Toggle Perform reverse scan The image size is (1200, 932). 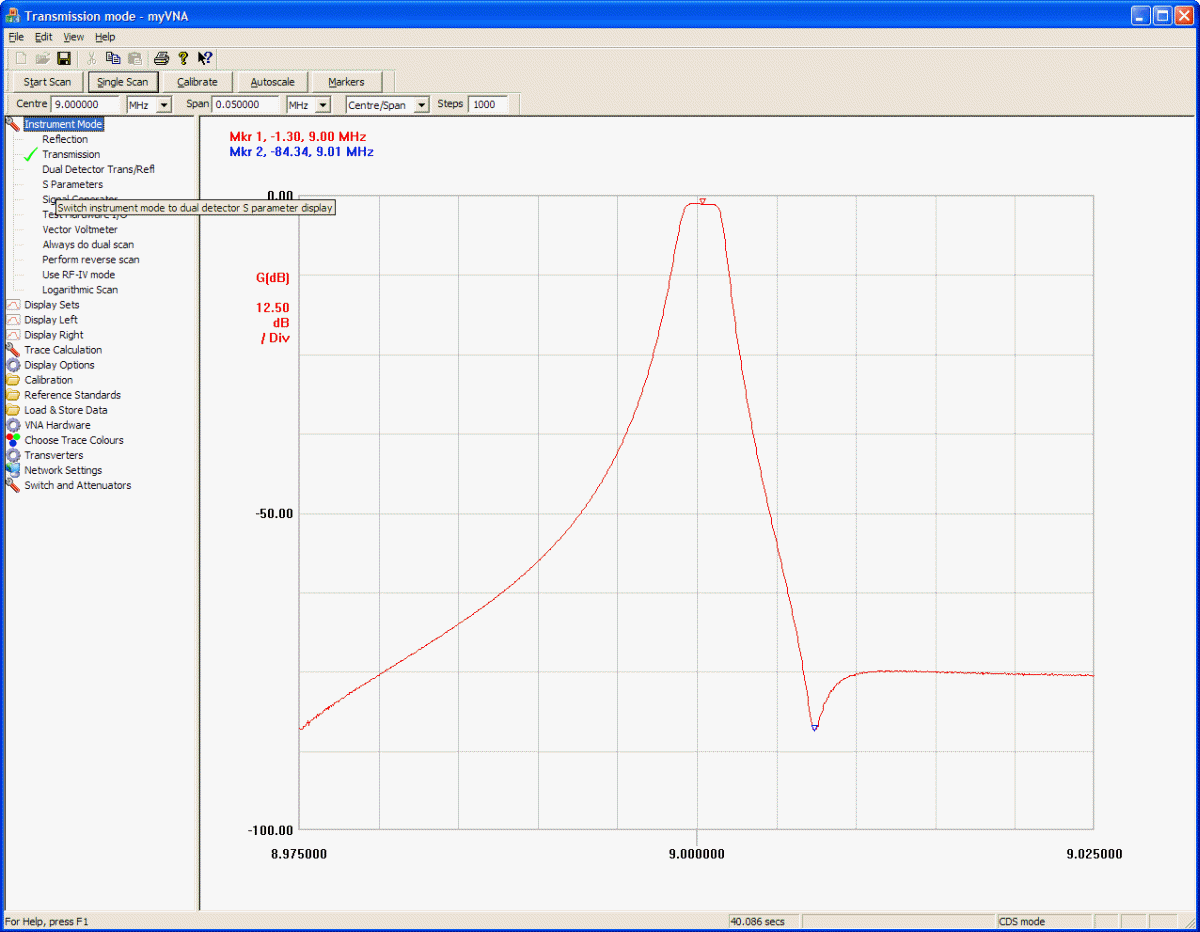pyautogui.click(x=91, y=259)
